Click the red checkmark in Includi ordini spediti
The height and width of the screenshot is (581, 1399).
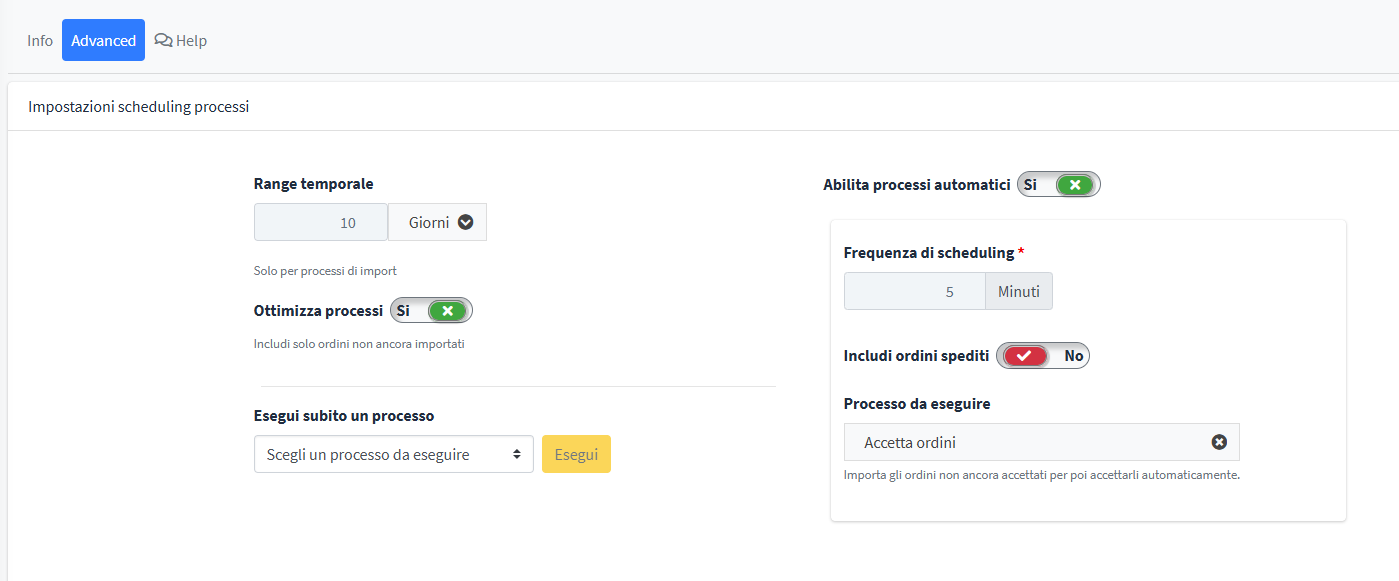coord(1024,356)
